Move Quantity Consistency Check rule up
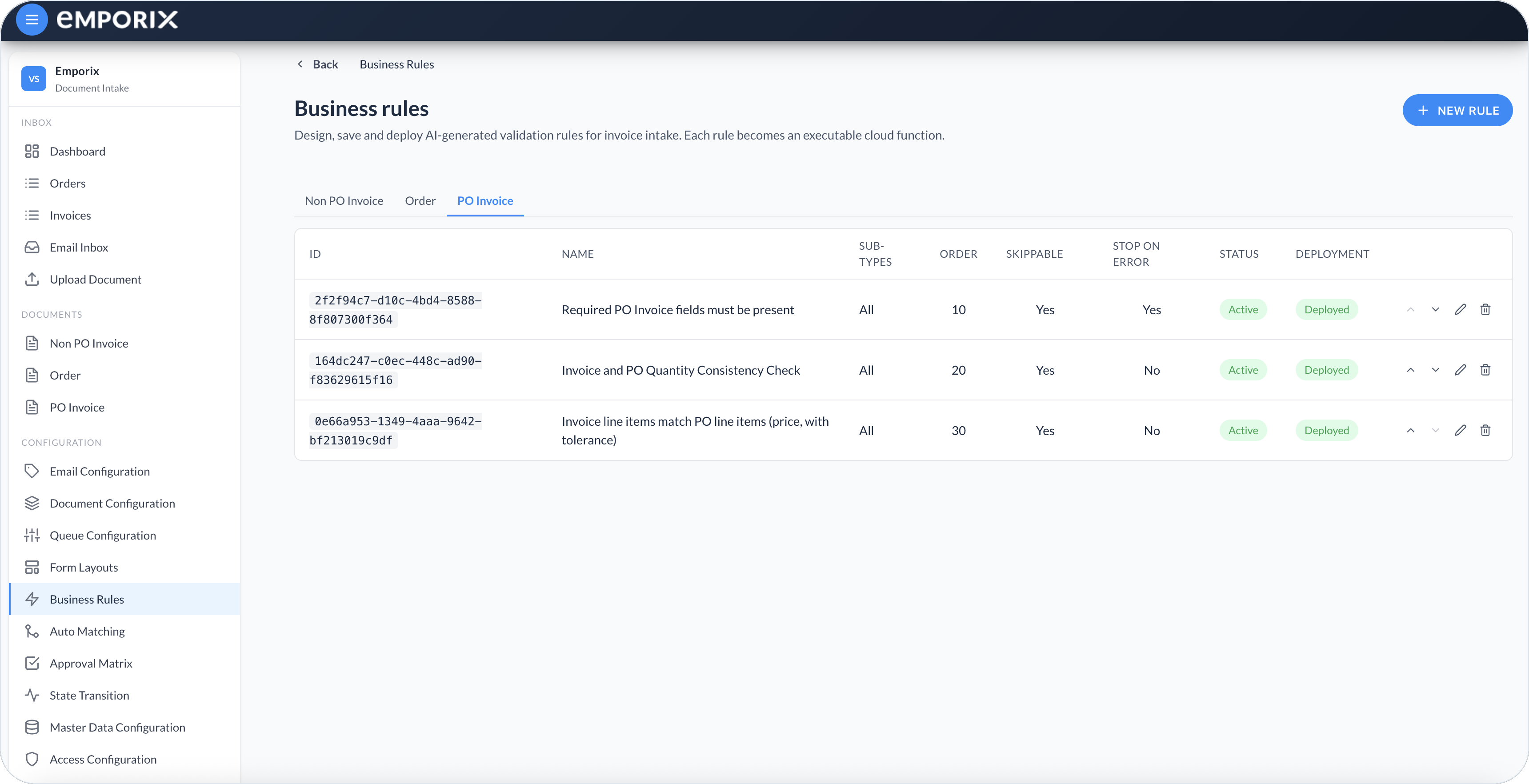The height and width of the screenshot is (784, 1529). click(x=1410, y=370)
